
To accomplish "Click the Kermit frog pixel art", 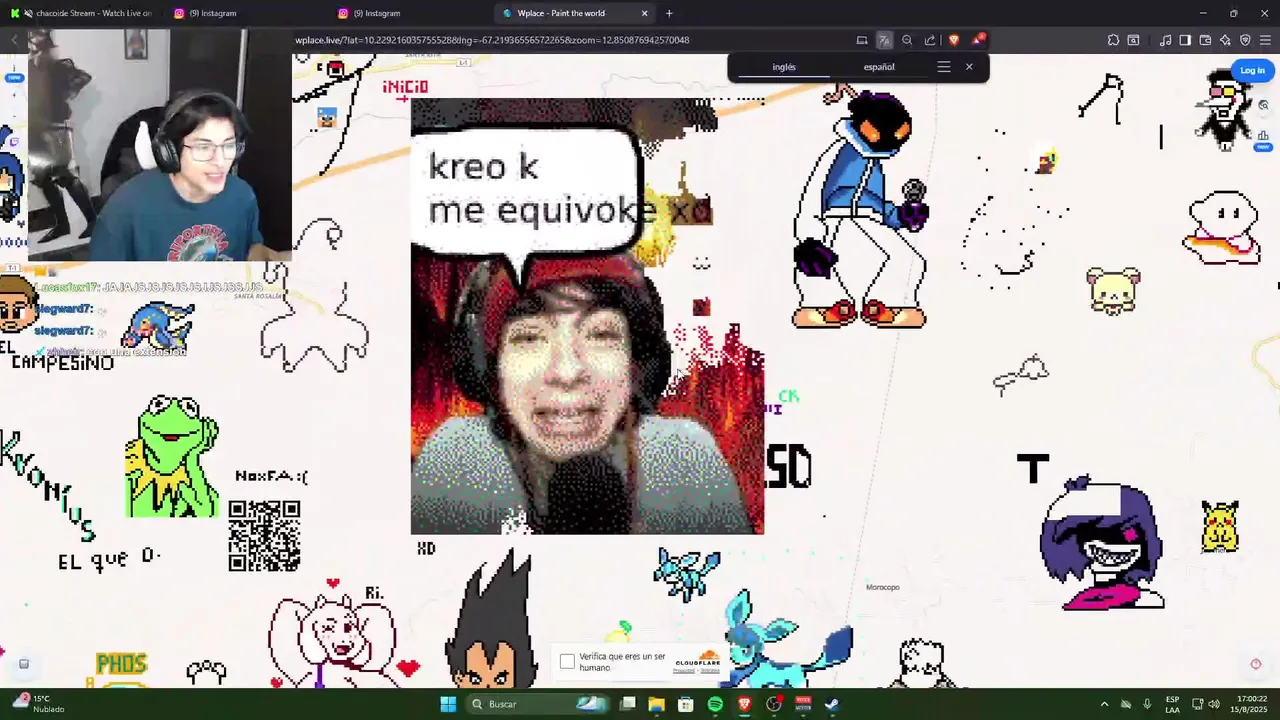I will pos(172,456).
